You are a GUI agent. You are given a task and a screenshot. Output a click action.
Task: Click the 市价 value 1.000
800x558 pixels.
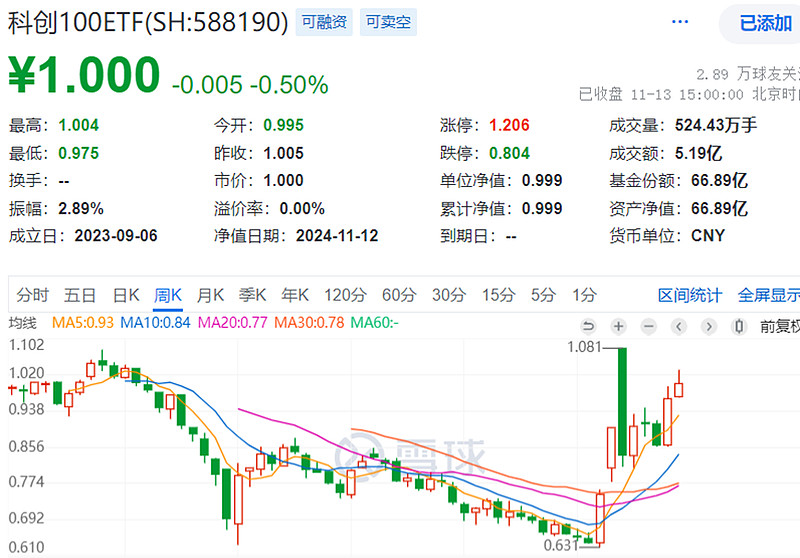click(x=284, y=180)
